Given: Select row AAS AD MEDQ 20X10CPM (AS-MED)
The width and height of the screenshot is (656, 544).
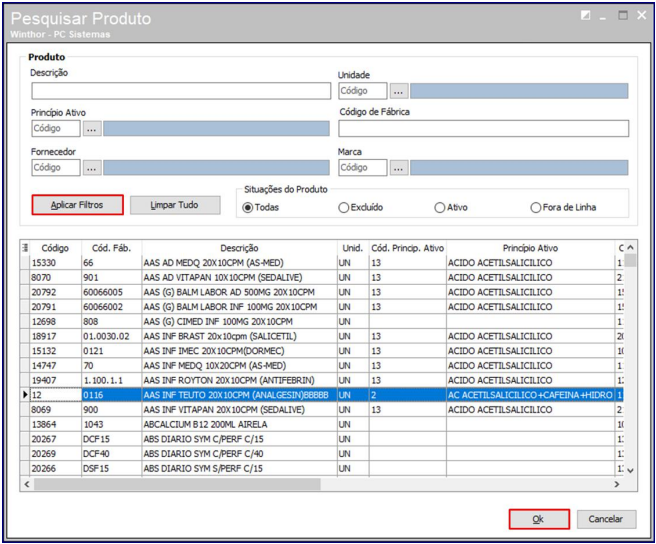Looking at the screenshot, I should tap(322, 263).
